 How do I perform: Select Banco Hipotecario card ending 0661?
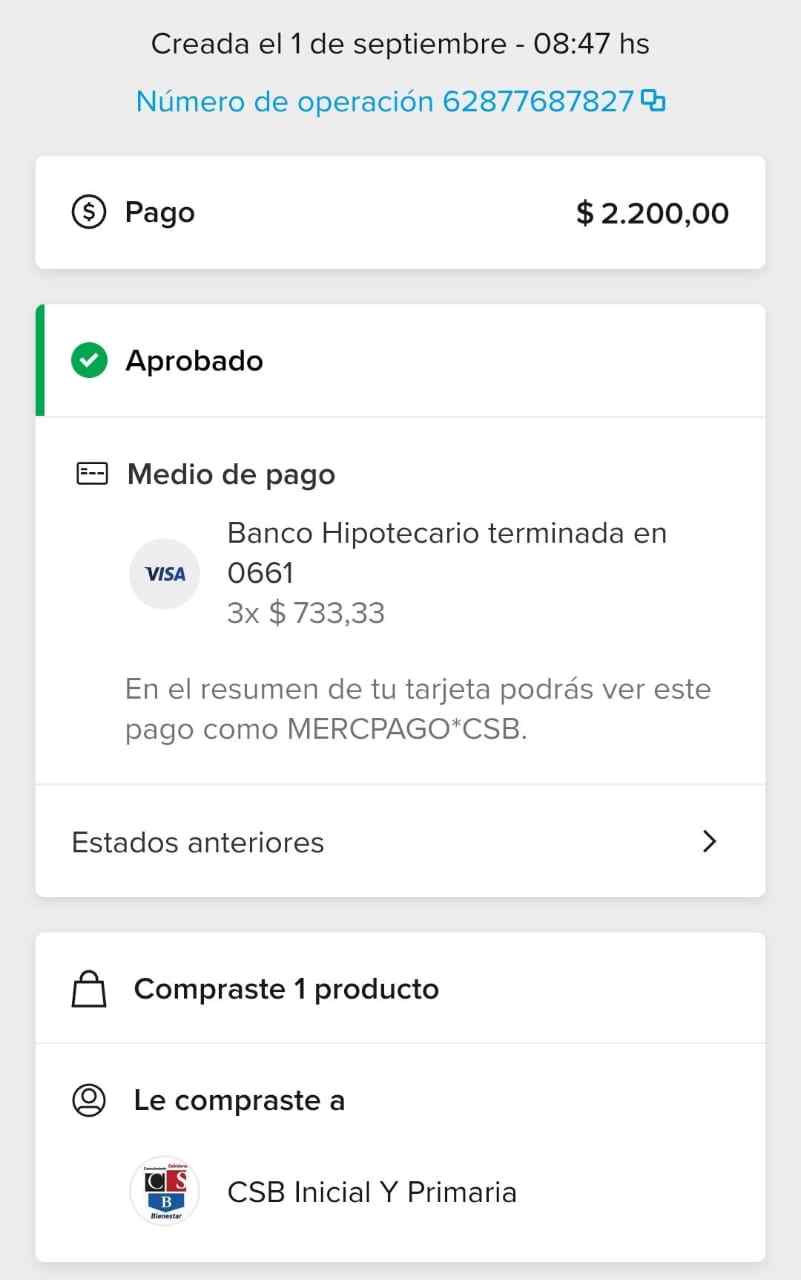pyautogui.click(x=446, y=552)
